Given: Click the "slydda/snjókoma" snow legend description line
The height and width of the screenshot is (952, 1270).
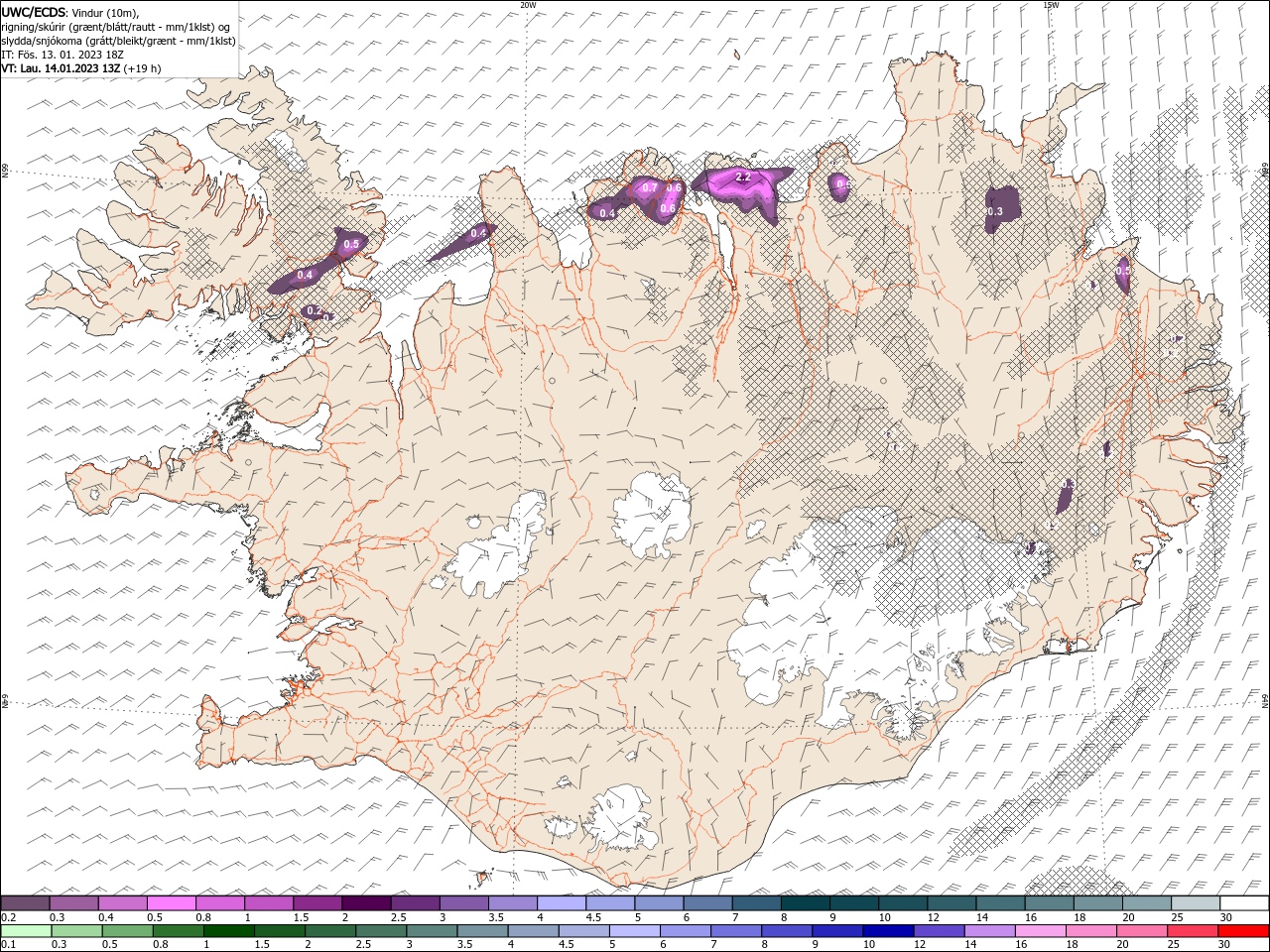Looking at the screenshot, I should point(118,41).
